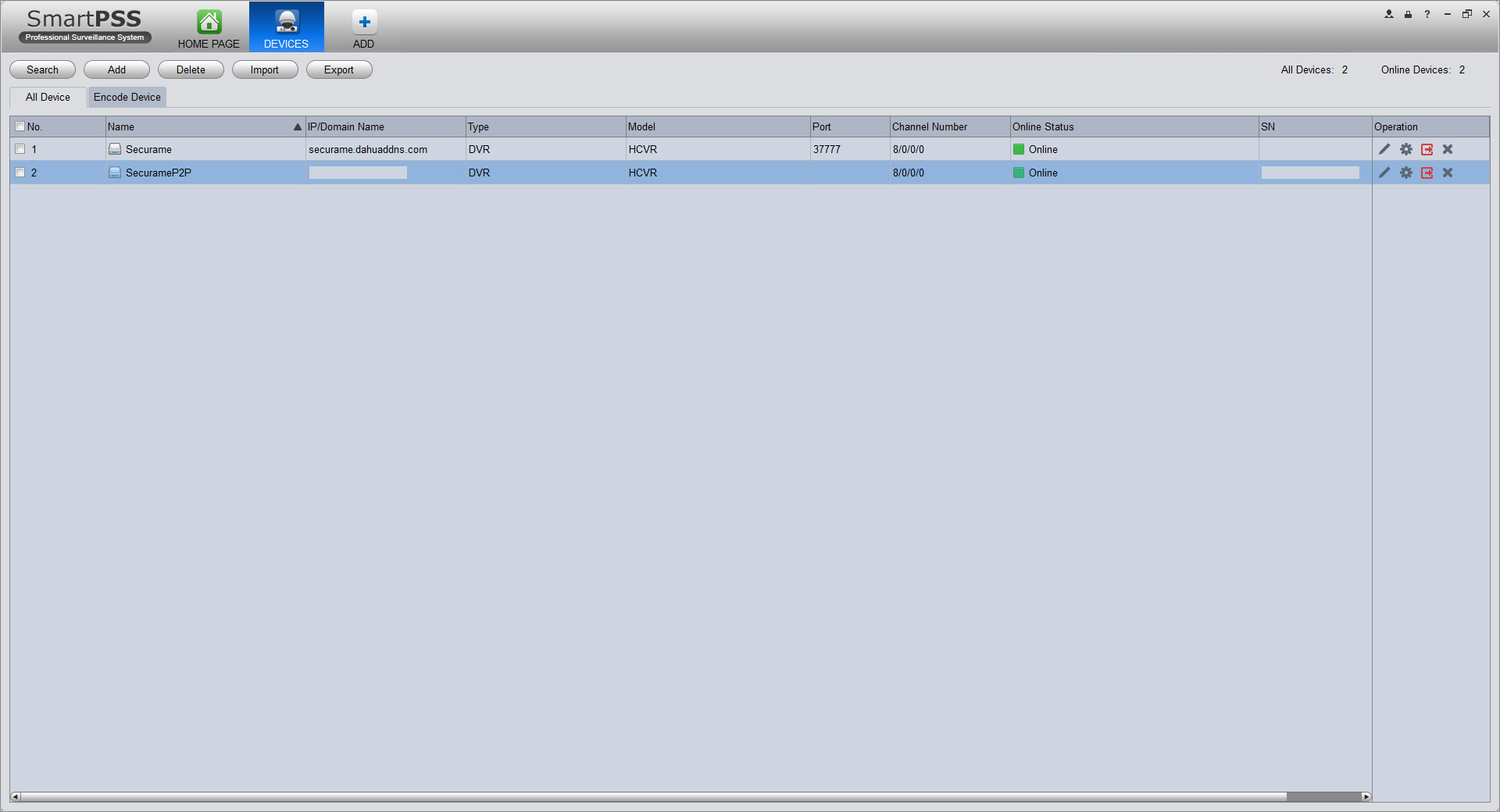Image resolution: width=1500 pixels, height=812 pixels.
Task: Check the checkbox for device row 2
Action: click(x=20, y=173)
